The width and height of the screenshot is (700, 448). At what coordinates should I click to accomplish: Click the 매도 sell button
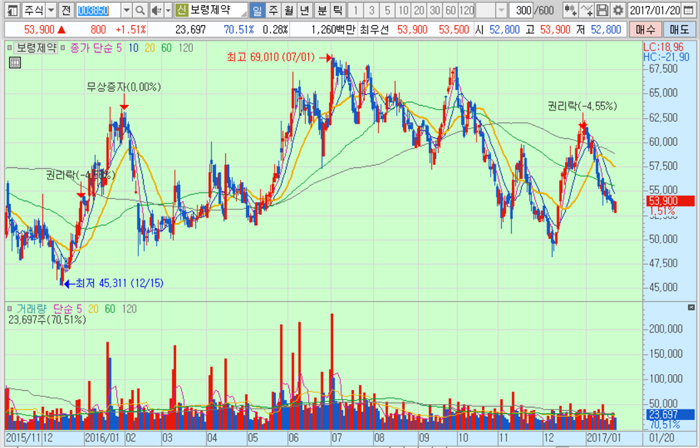679,31
